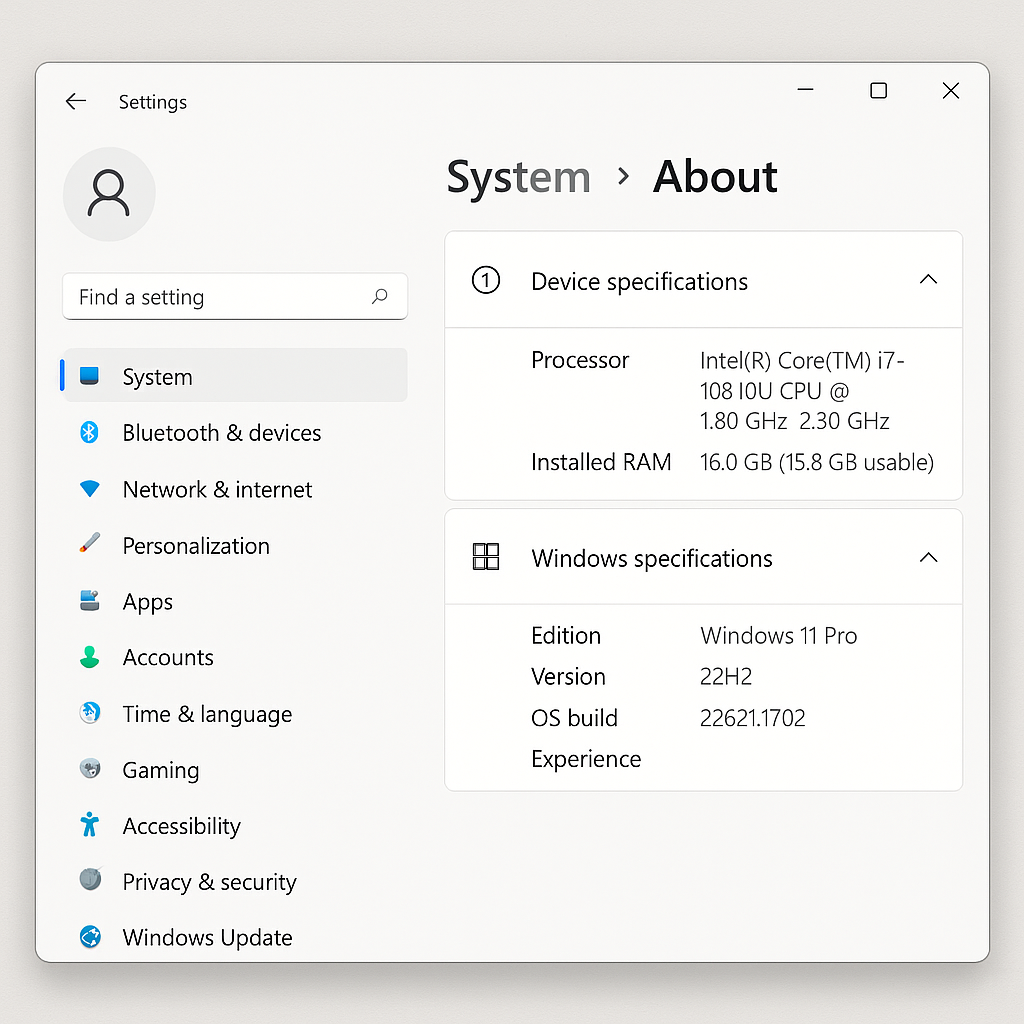Minimize the Settings window
Viewport: 1024px width, 1024px height.
[x=805, y=89]
